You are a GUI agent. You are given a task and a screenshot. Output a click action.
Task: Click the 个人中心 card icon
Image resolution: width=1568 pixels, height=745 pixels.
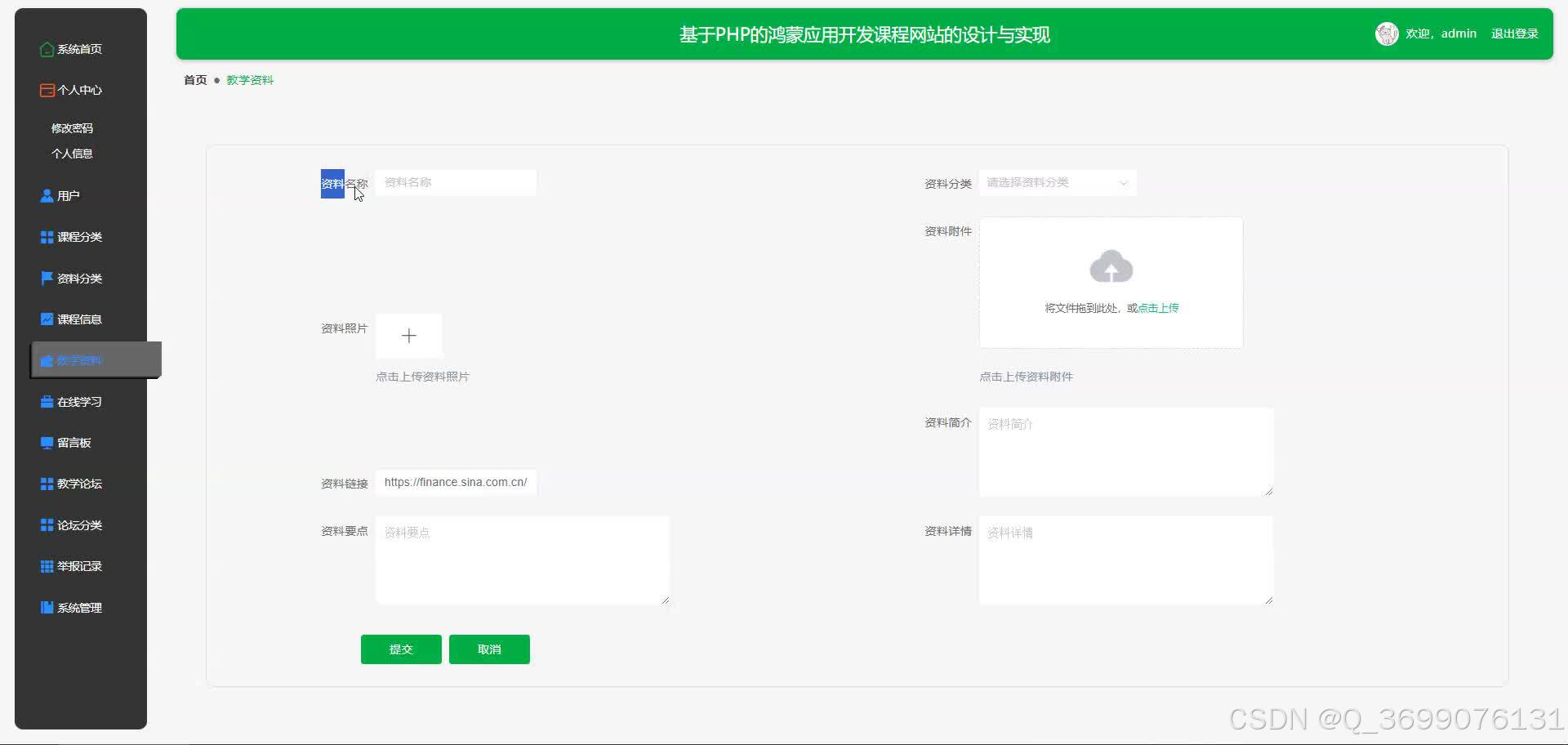tap(47, 90)
